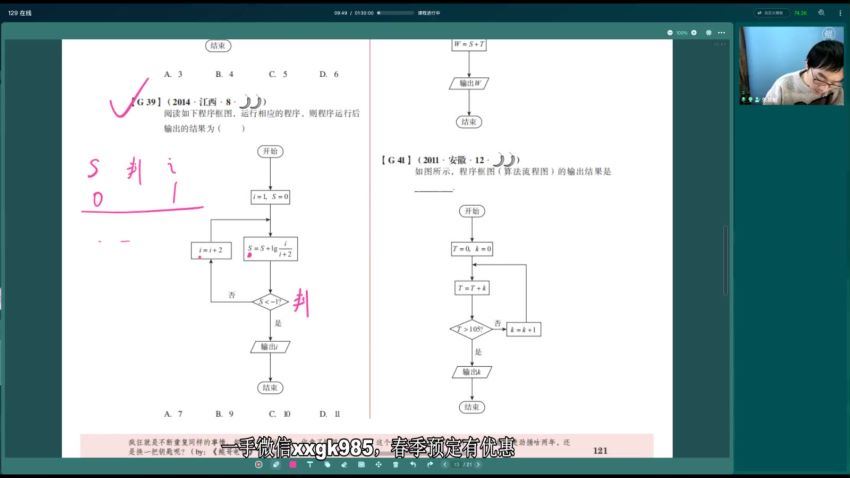Click answer option B. 9 of G39
The width and height of the screenshot is (850, 478).
tap(224, 414)
